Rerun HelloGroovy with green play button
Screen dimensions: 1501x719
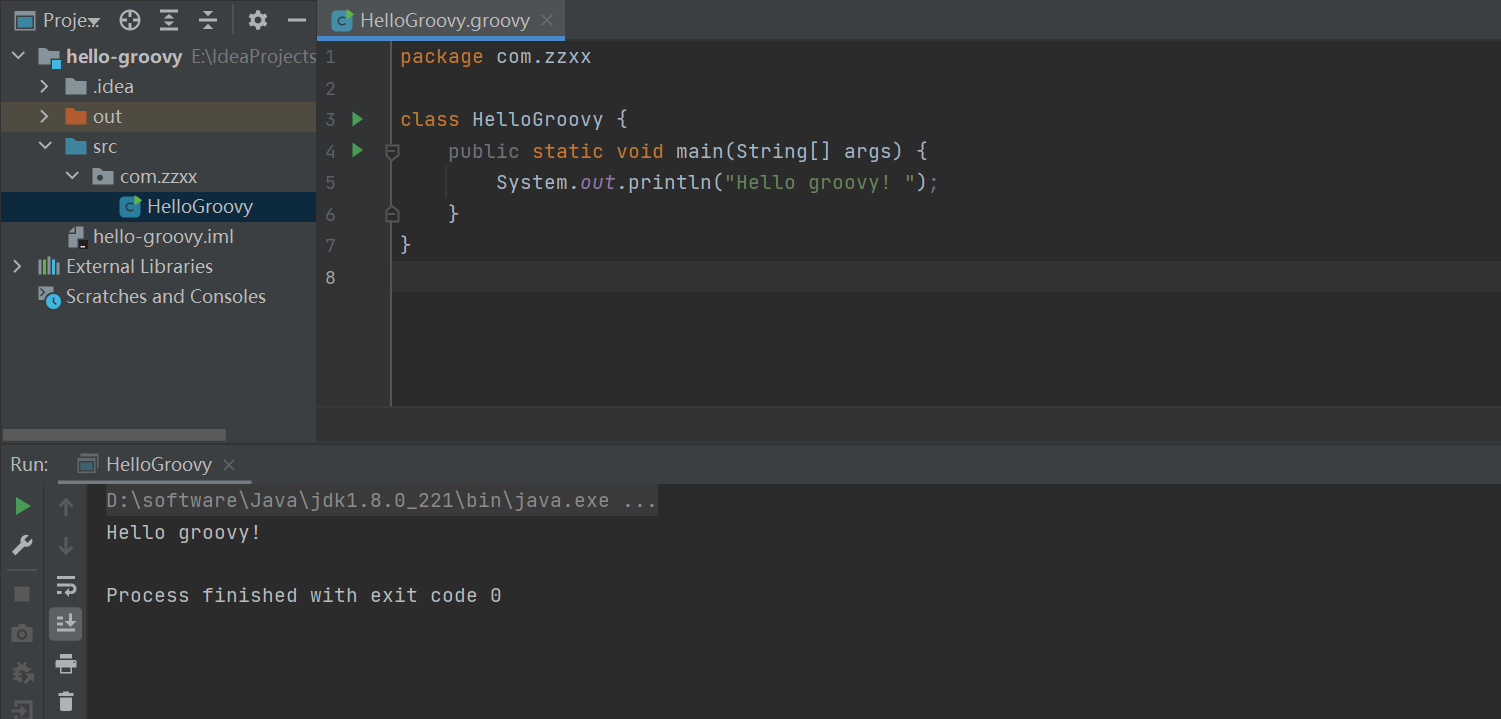pos(22,507)
